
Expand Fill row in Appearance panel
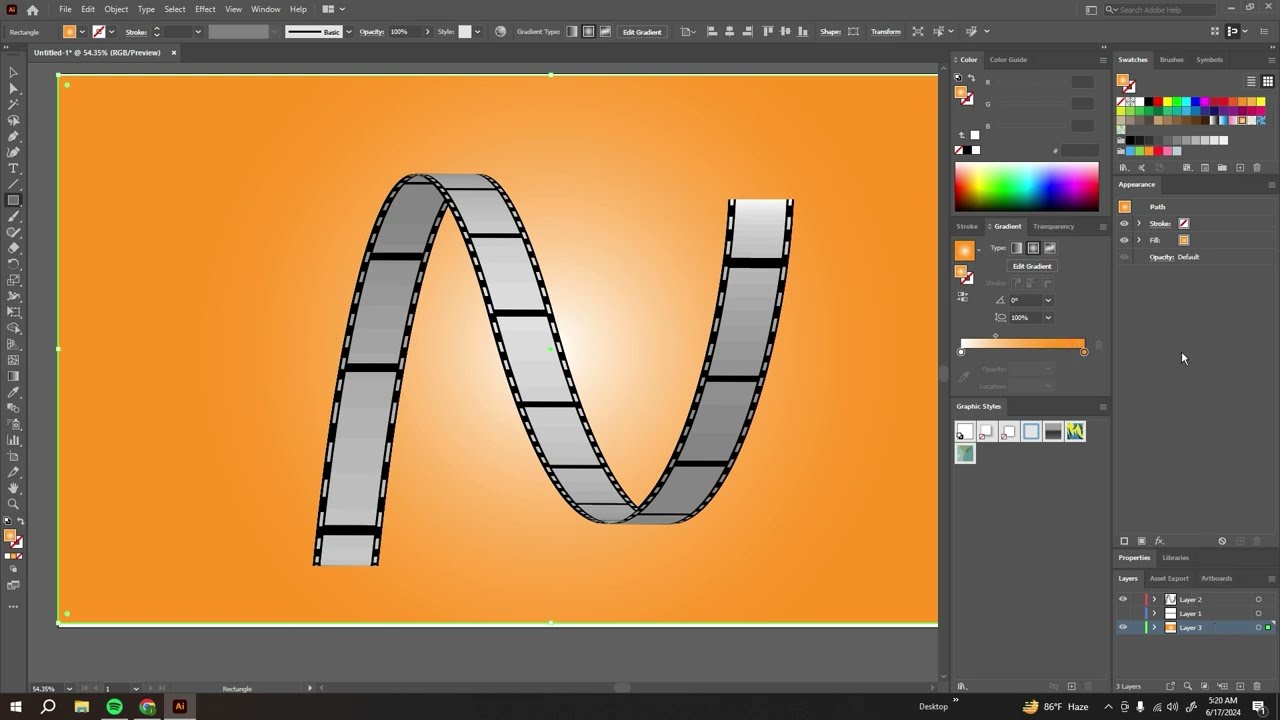pyautogui.click(x=1139, y=240)
